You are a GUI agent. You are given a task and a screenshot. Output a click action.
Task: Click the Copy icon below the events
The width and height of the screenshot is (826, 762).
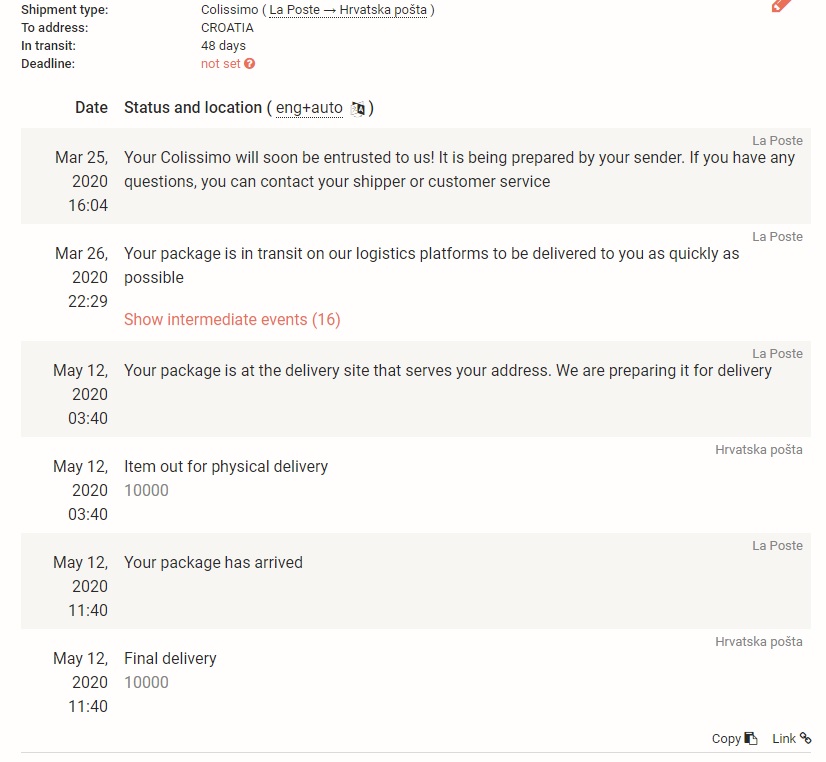pyautogui.click(x=751, y=739)
